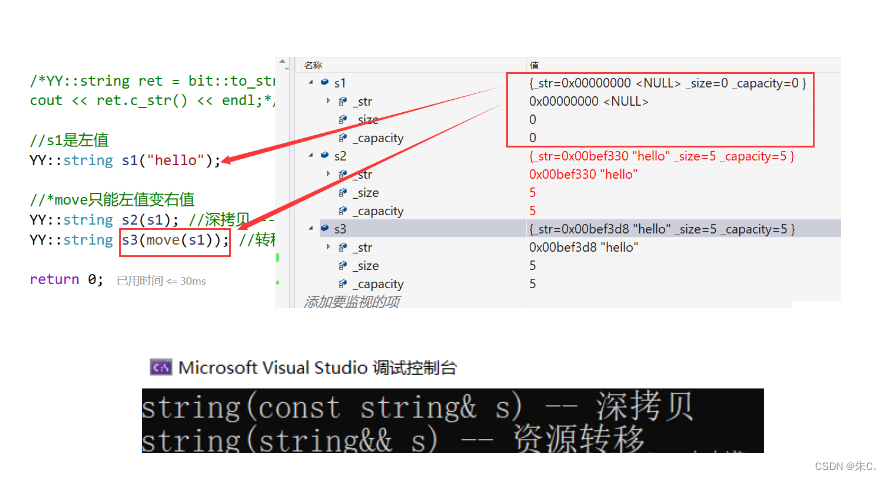Screen dimensions: 891x481
Task: Click the Microsoft Visual Studio 调试控制台 title
Action: (318, 368)
